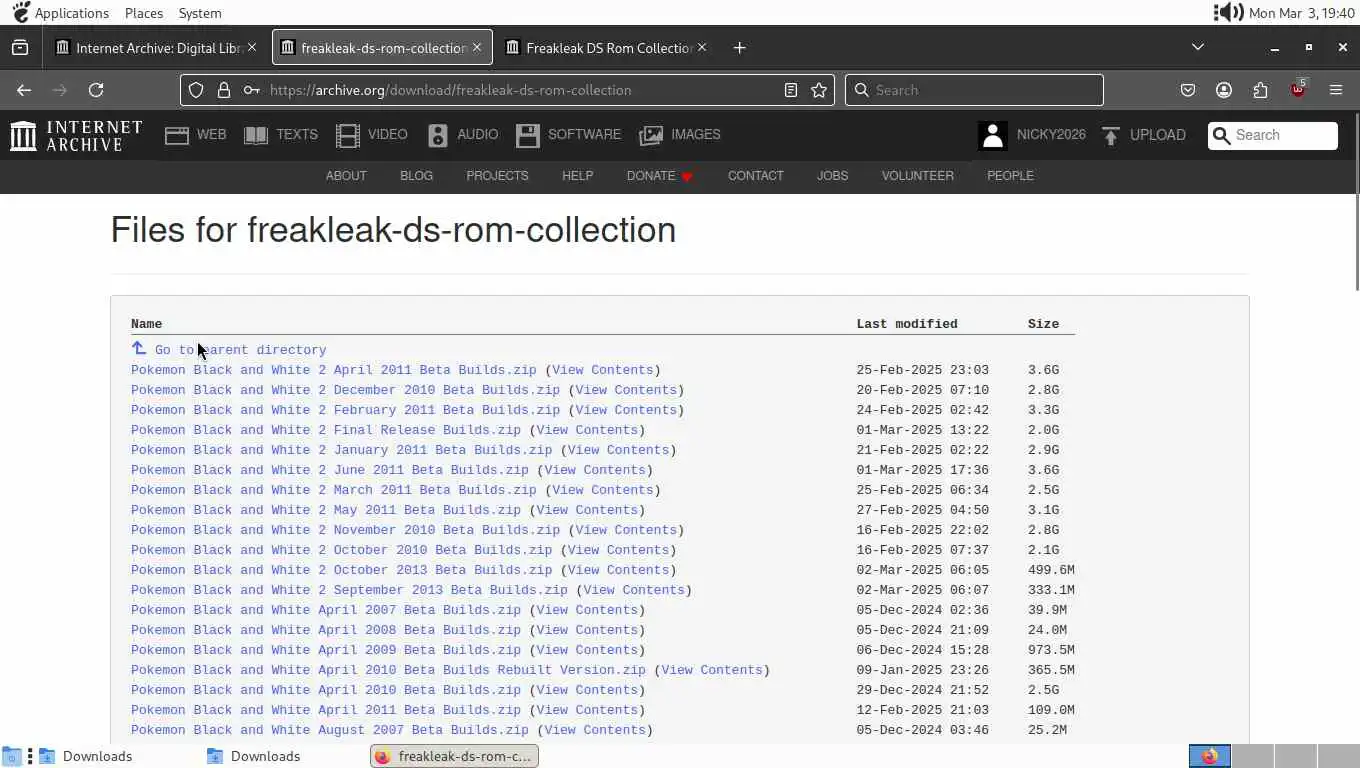Switch to the second workspace in switcher

coord(1253,756)
